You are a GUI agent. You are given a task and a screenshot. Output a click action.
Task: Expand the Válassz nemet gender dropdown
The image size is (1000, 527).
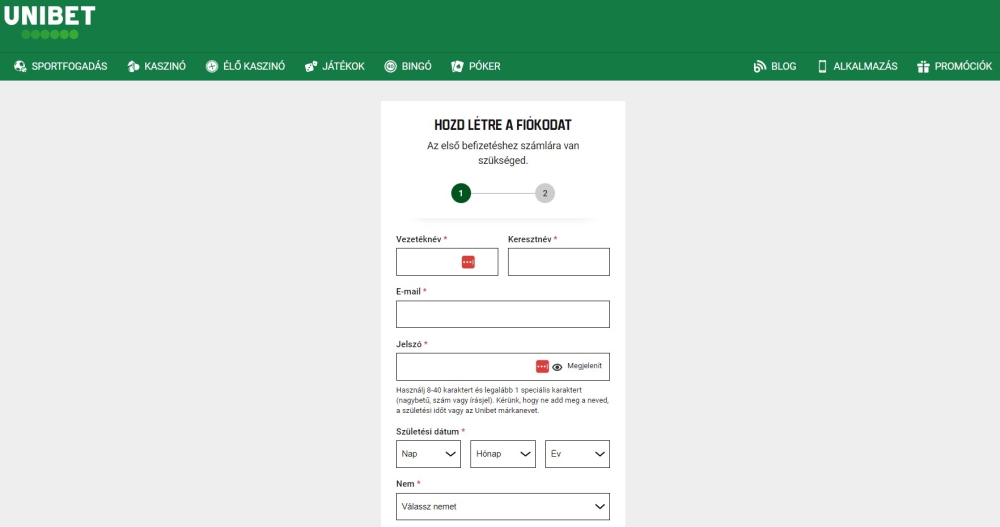click(503, 507)
